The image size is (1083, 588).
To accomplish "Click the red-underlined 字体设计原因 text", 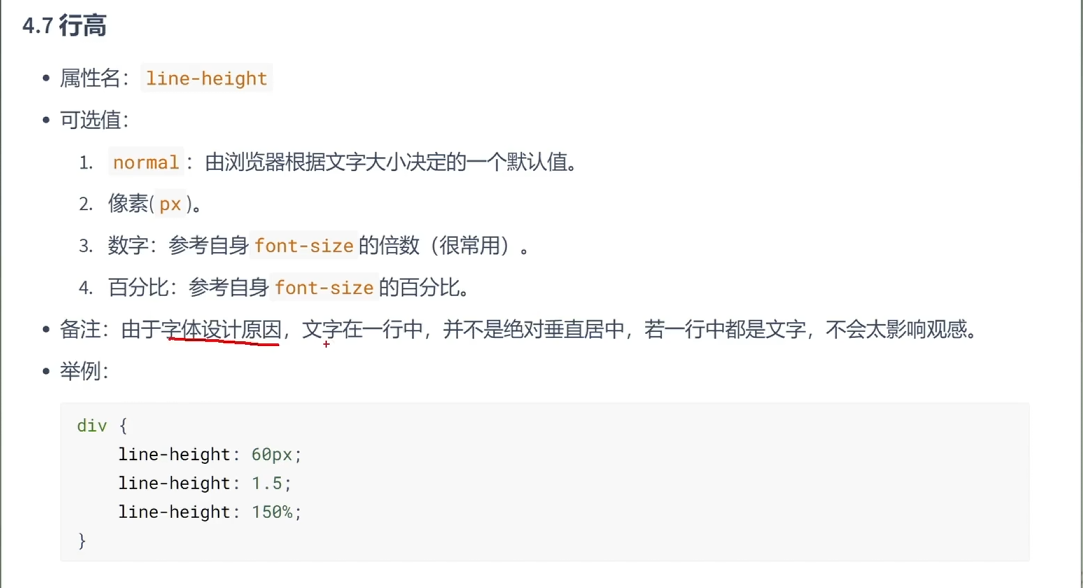I will 222,330.
